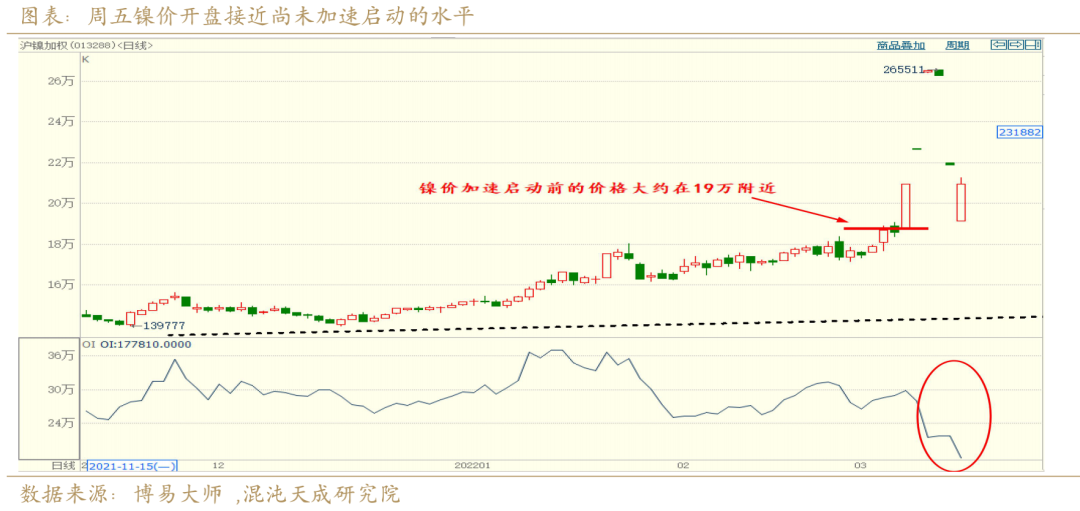The image size is (1080, 511).
Task: Click the 数据来源 source line
Action: pyautogui.click(x=210, y=494)
